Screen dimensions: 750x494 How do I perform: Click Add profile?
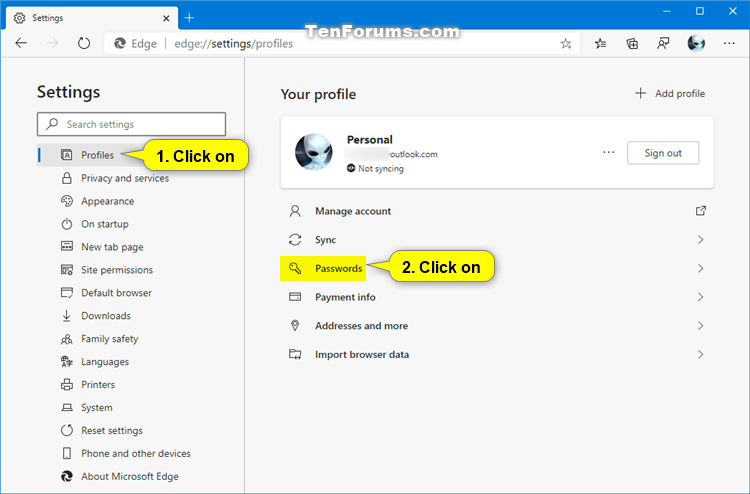670,94
